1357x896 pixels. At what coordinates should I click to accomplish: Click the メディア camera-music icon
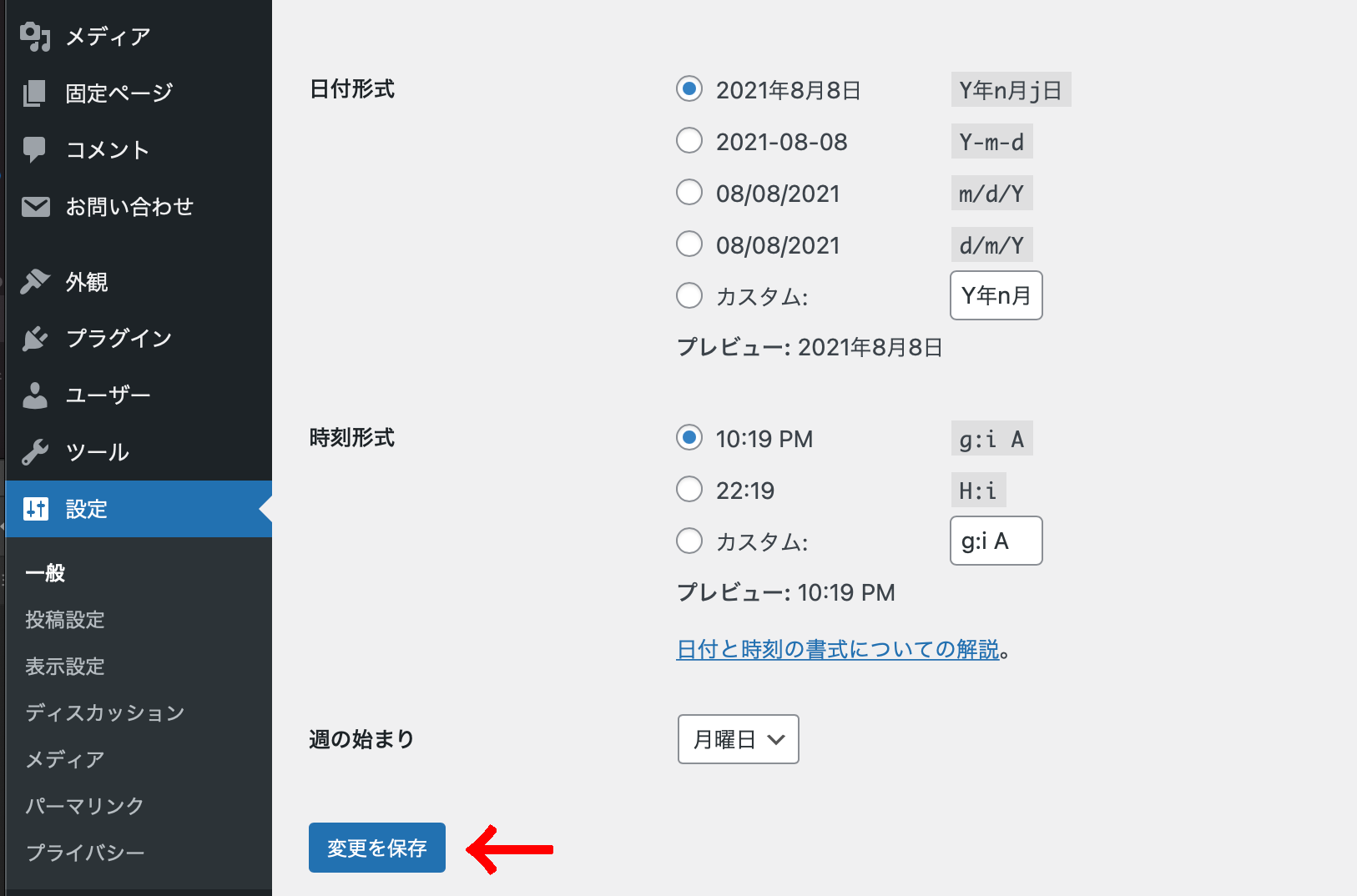(x=35, y=37)
